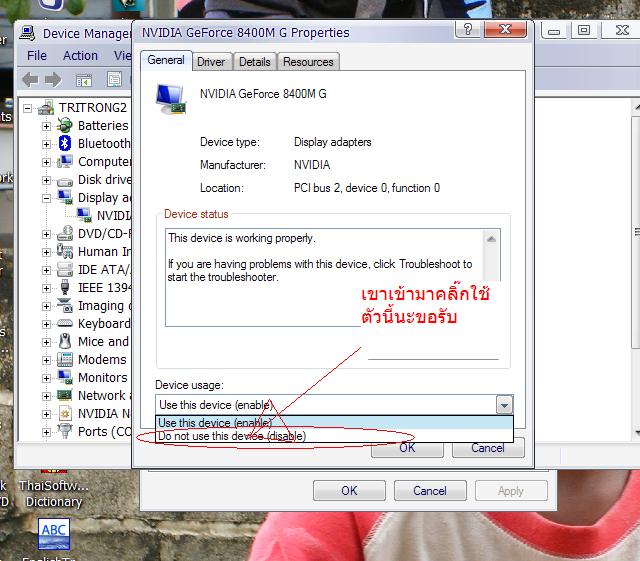The width and height of the screenshot is (640, 561).
Task: Click the Mice and pointing devices icon
Action: (65, 341)
